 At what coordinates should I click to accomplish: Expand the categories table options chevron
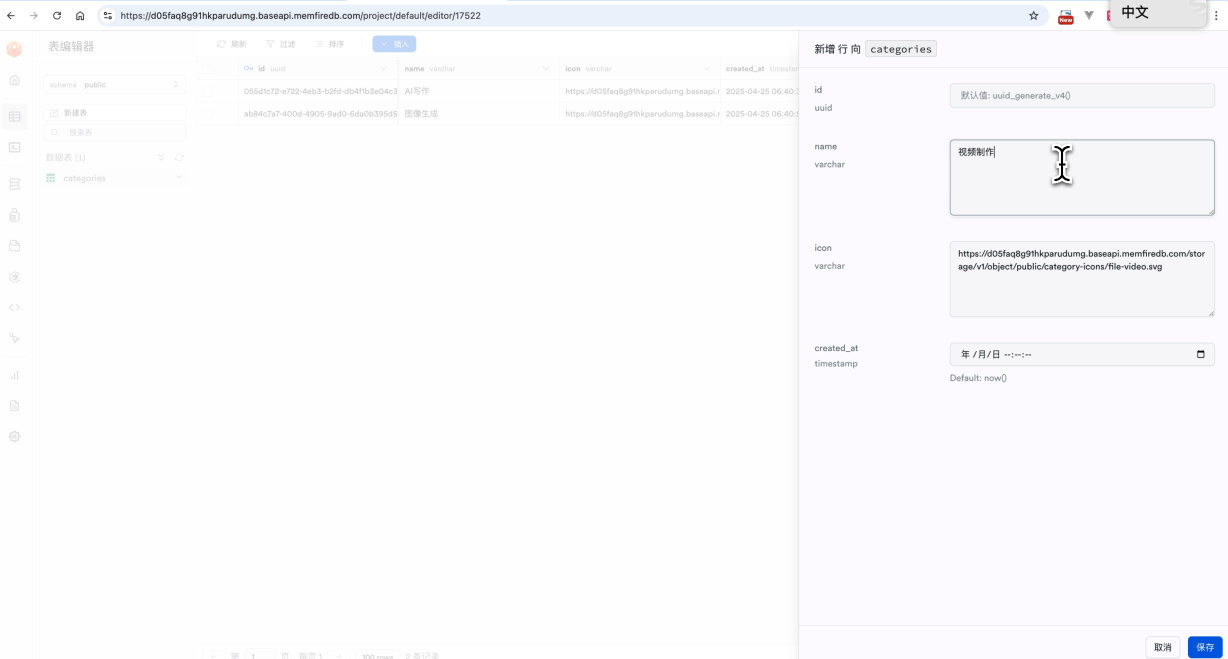(179, 178)
